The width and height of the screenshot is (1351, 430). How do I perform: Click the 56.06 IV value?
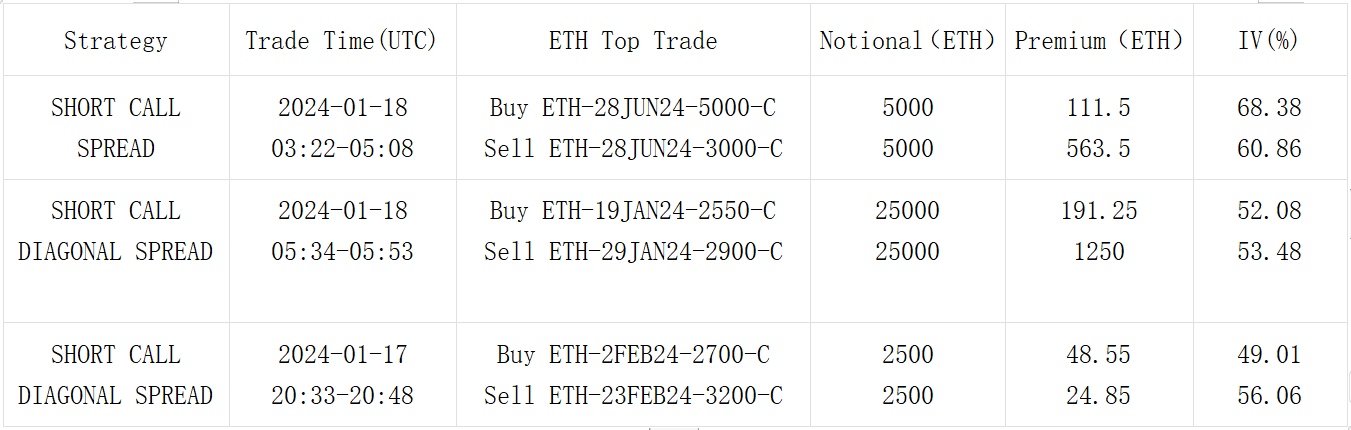click(x=1269, y=396)
